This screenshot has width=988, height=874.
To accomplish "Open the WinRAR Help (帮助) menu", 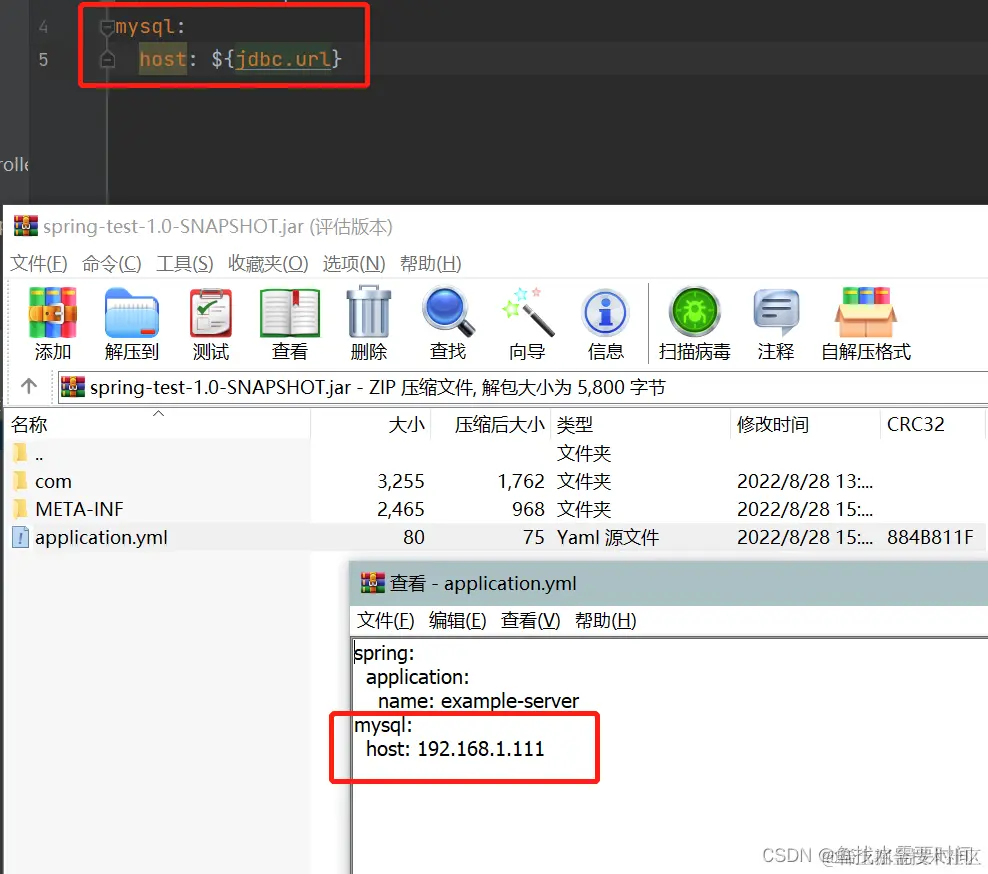I will click(430, 263).
